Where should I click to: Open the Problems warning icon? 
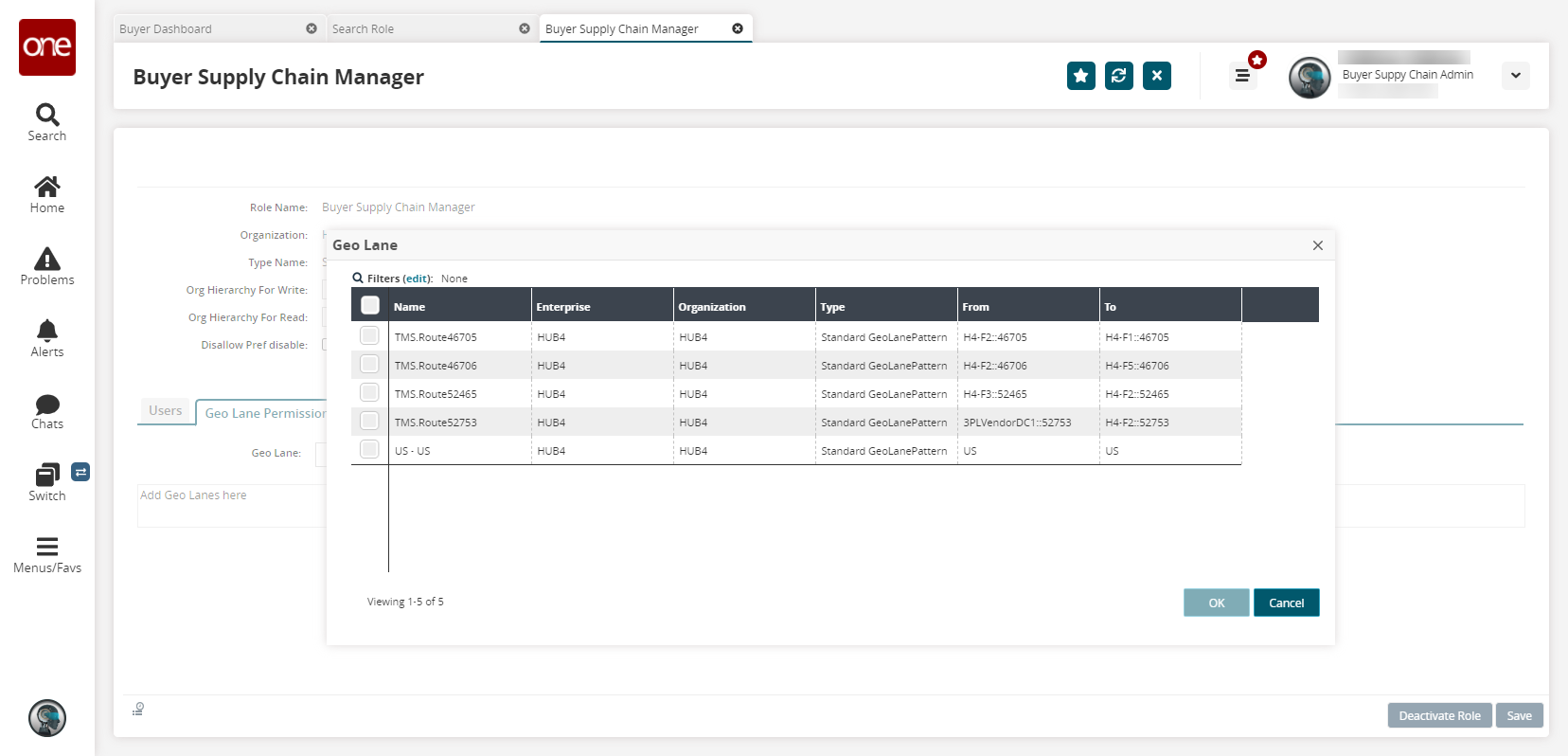(x=46, y=266)
